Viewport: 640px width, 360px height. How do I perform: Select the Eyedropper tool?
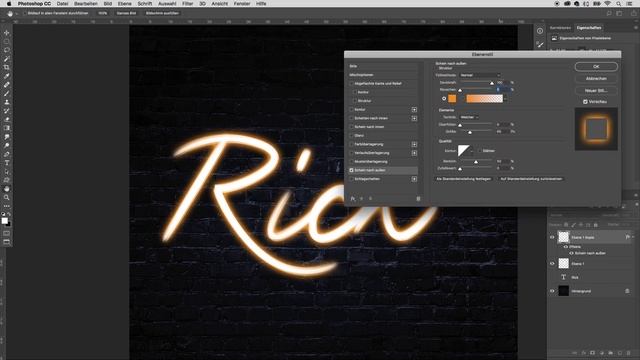pos(7,76)
